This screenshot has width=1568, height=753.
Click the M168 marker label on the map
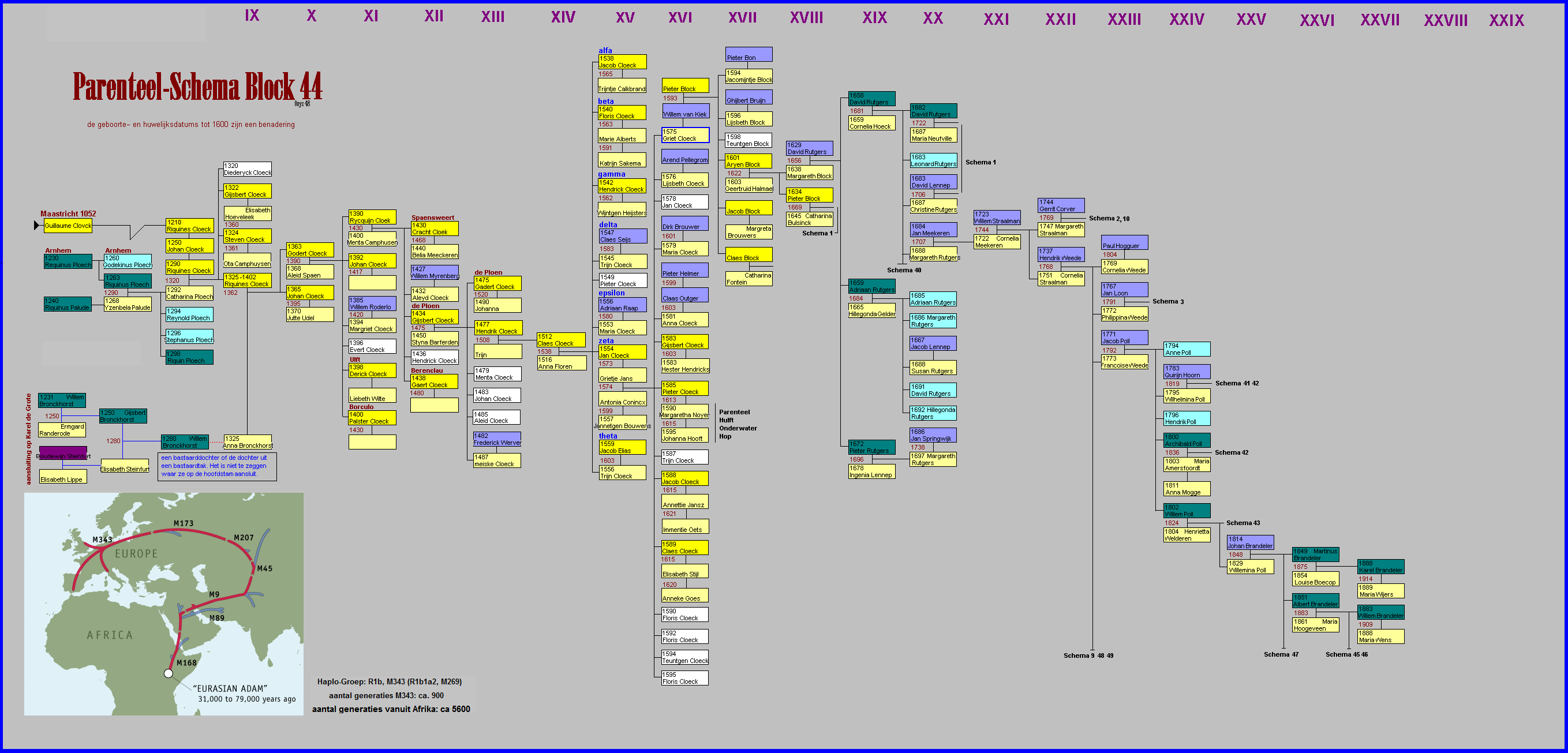point(186,662)
